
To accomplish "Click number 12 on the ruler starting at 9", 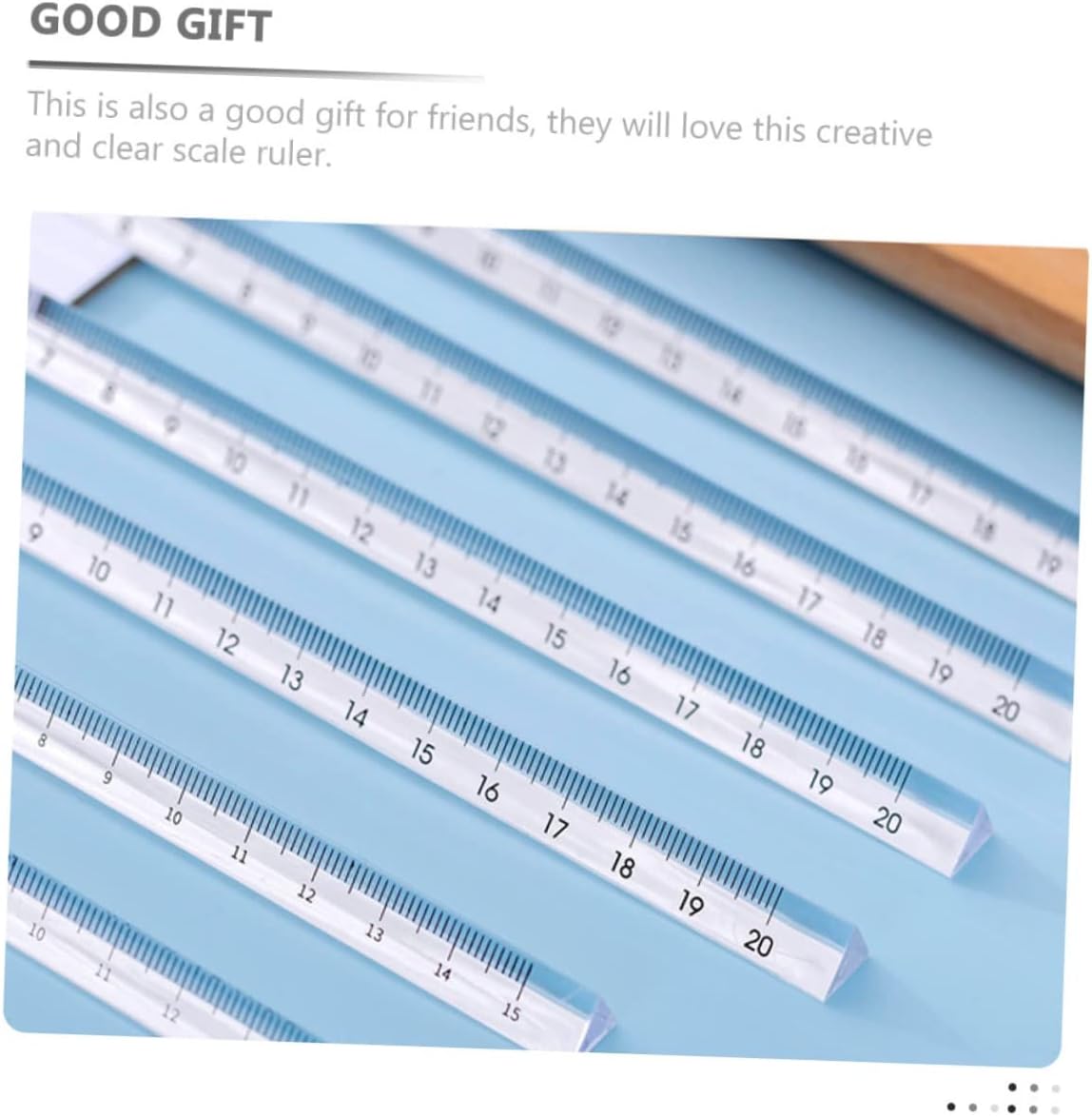I will point(226,642).
